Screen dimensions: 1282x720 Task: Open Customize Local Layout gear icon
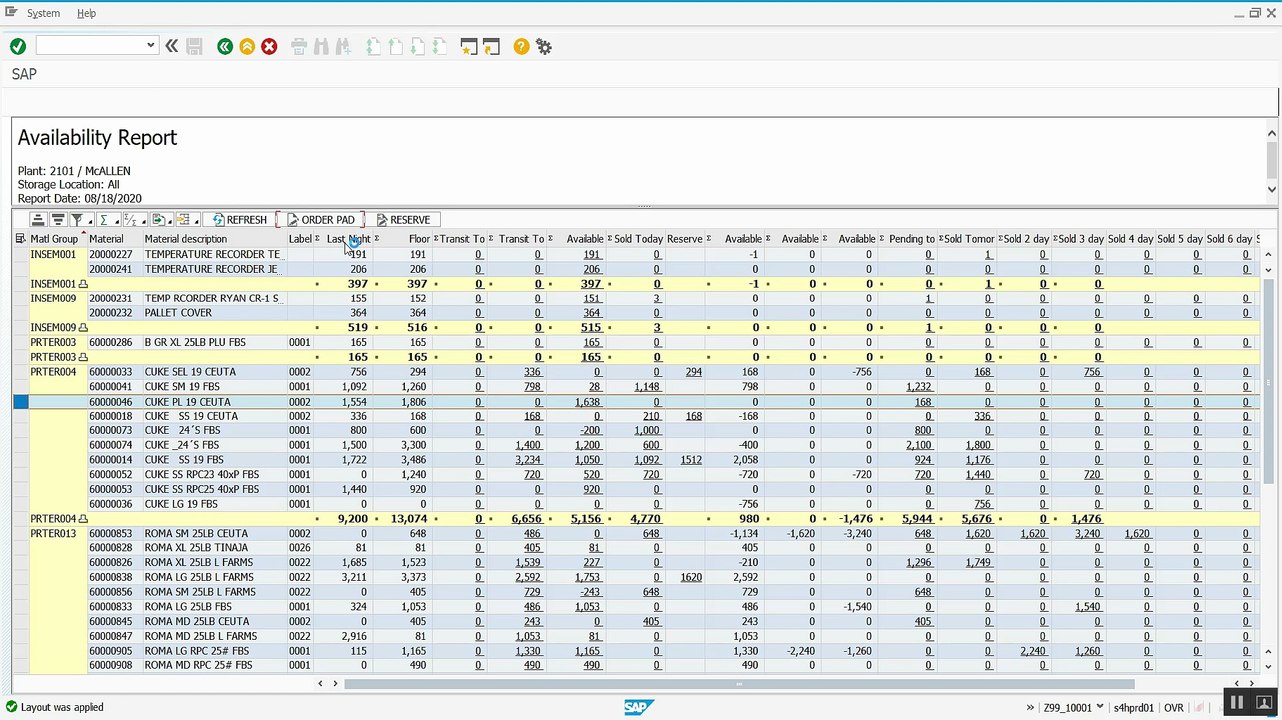[544, 46]
